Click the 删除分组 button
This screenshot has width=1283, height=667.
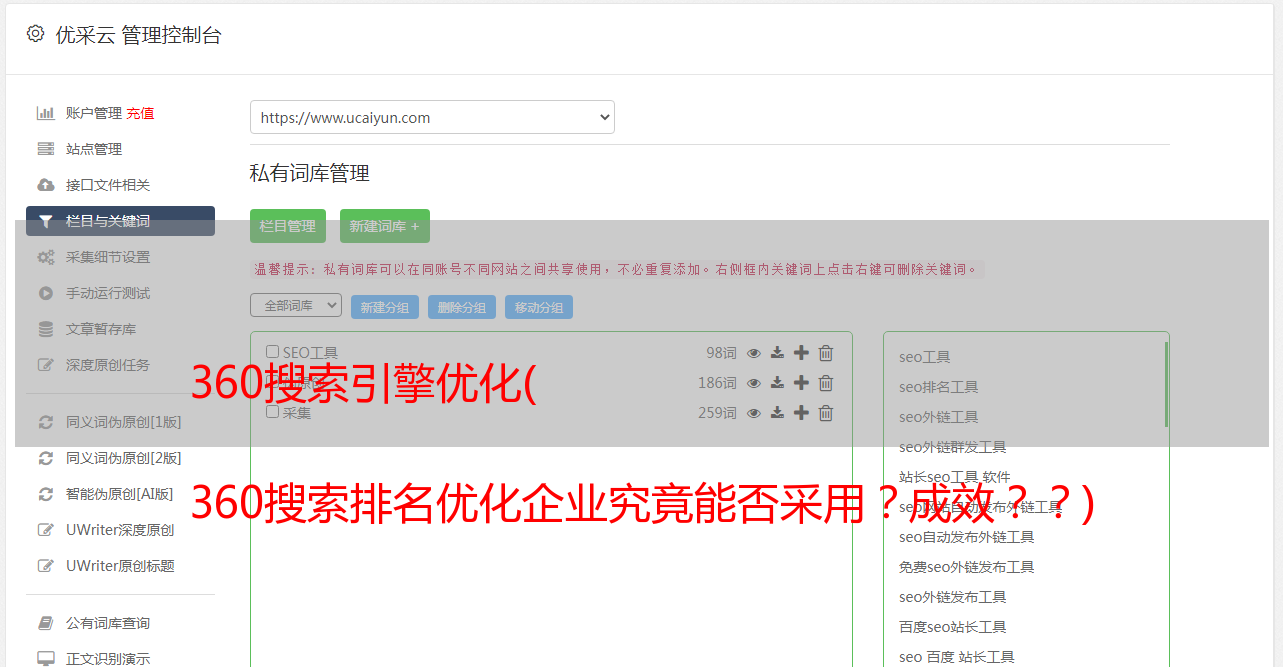[462, 307]
